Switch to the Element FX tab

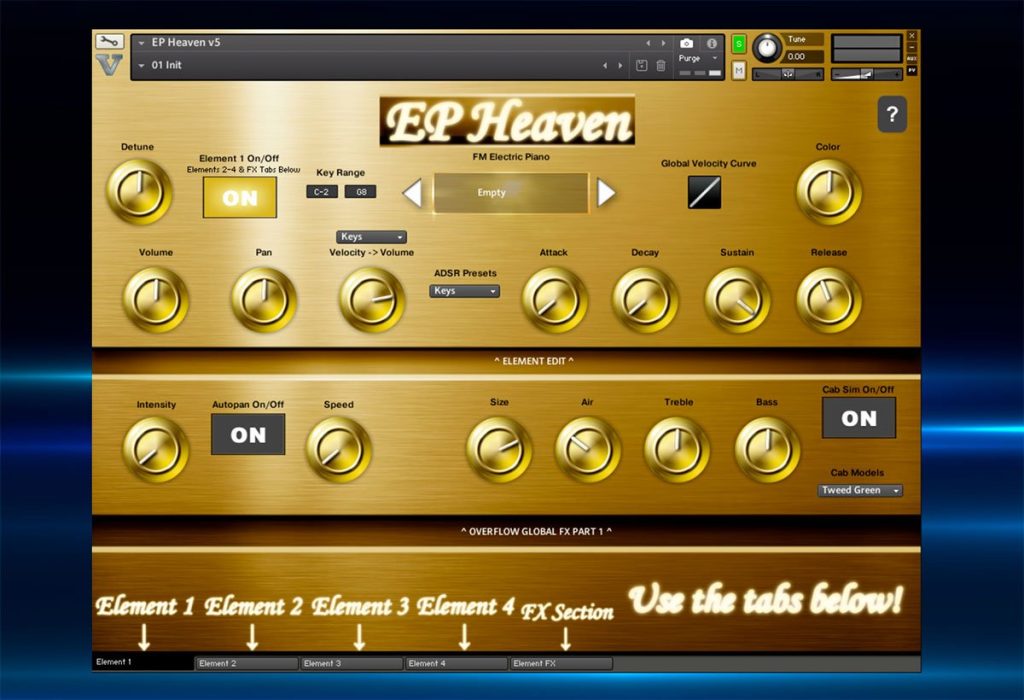pyautogui.click(x=561, y=663)
